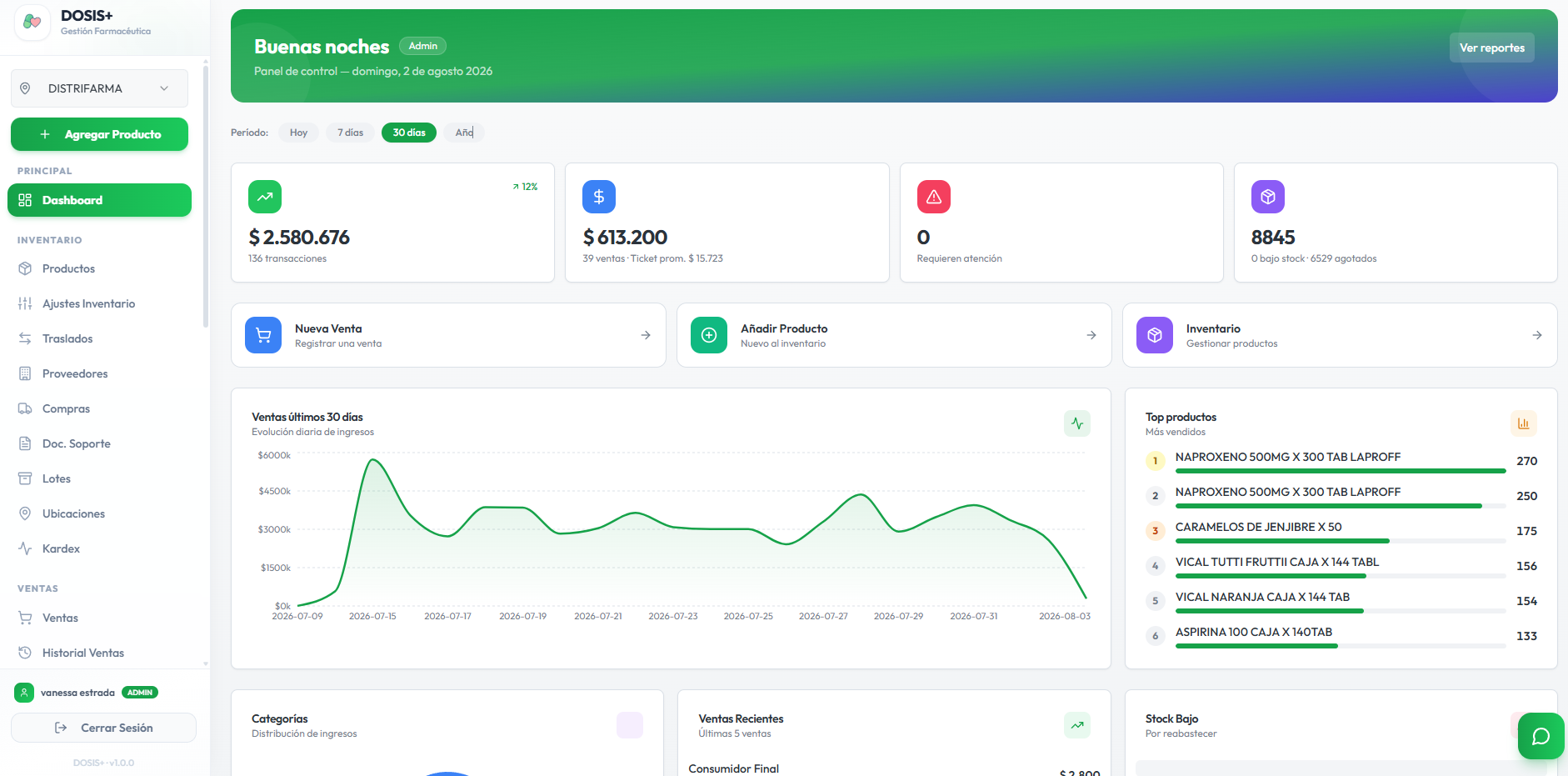Click the 12% growth indicator

(525, 187)
